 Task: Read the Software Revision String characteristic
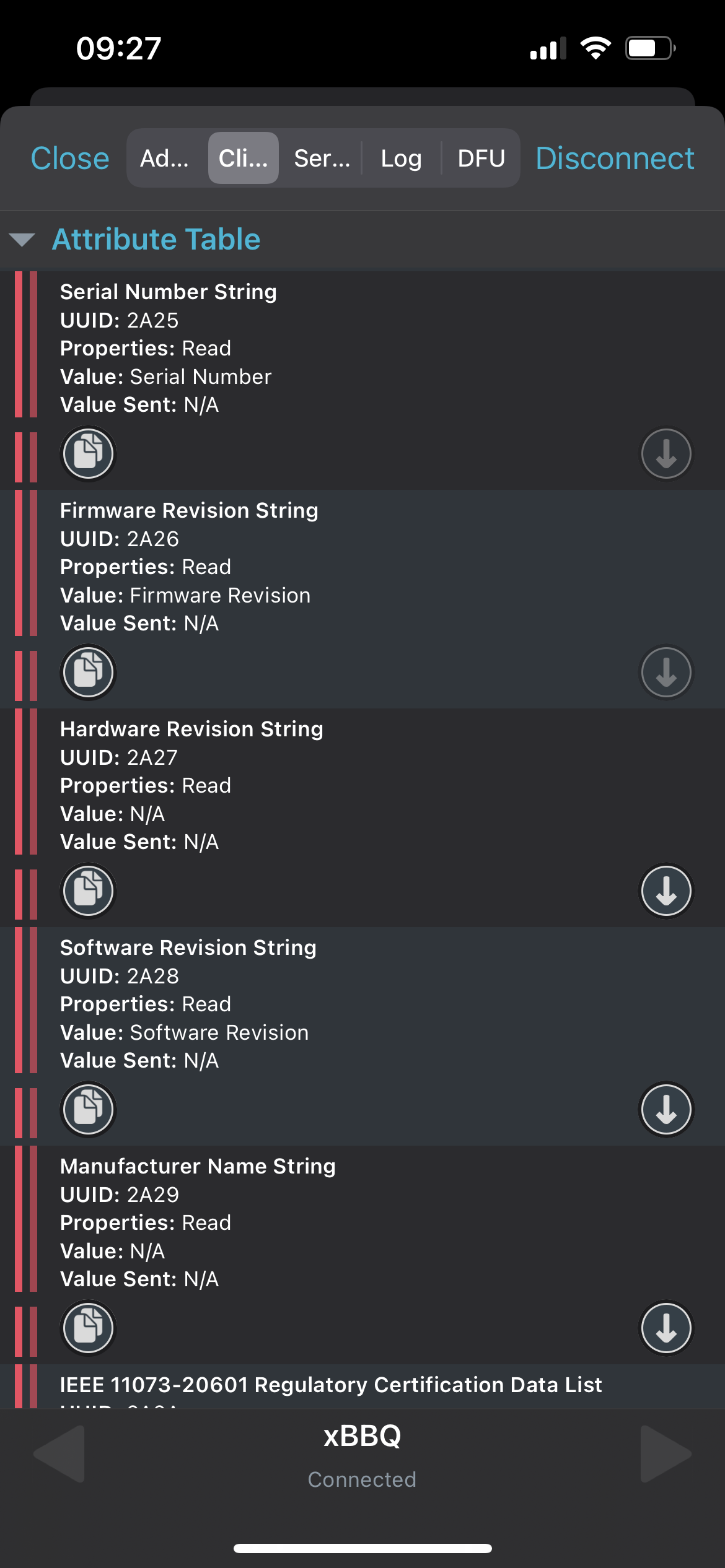(x=666, y=1109)
